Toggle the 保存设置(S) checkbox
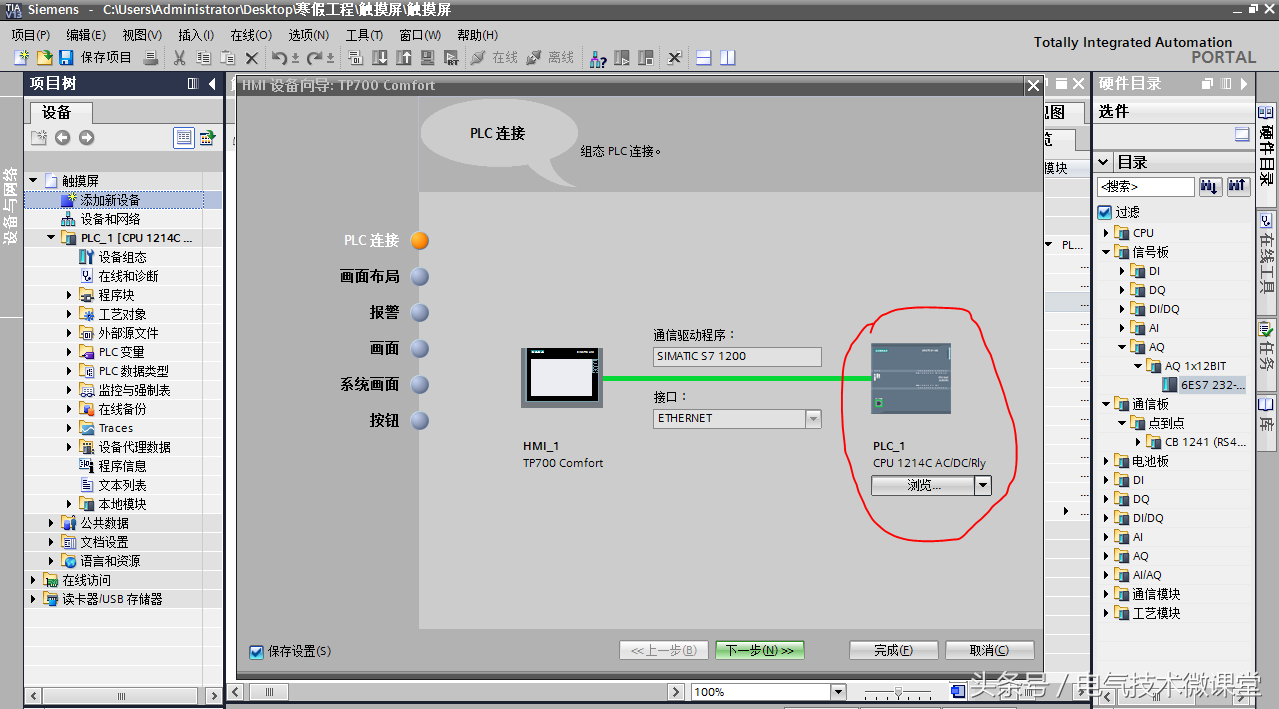Screen dimensions: 1279x709 pyautogui.click(x=257, y=652)
